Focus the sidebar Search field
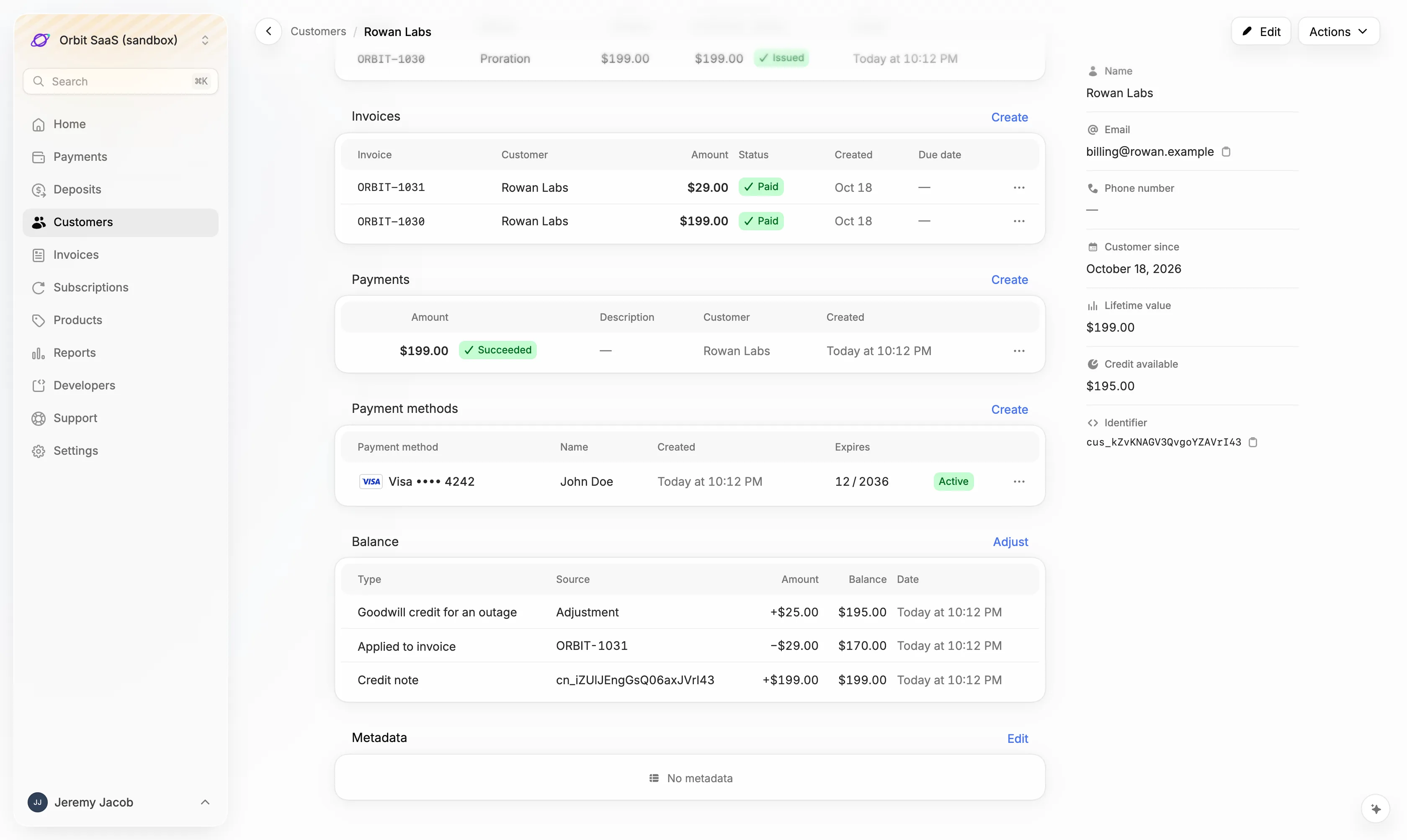Image resolution: width=1407 pixels, height=840 pixels. coord(121,82)
